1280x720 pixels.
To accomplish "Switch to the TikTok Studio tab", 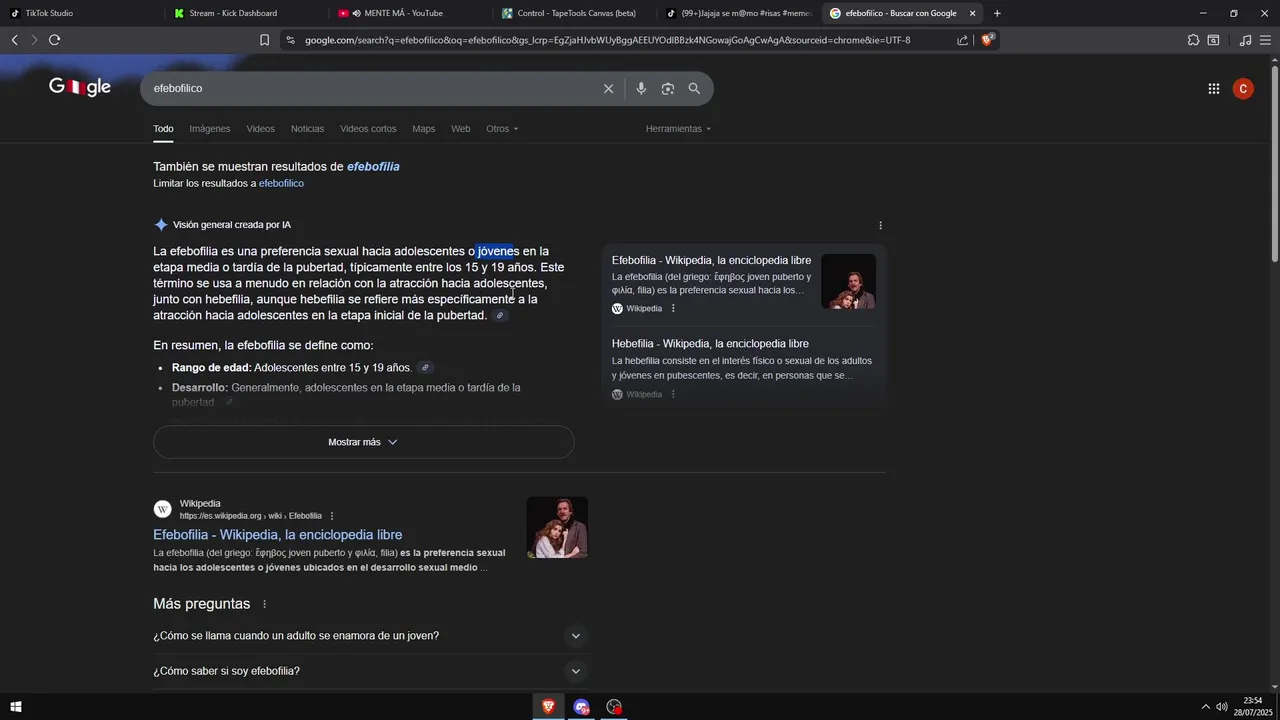I will [80, 13].
